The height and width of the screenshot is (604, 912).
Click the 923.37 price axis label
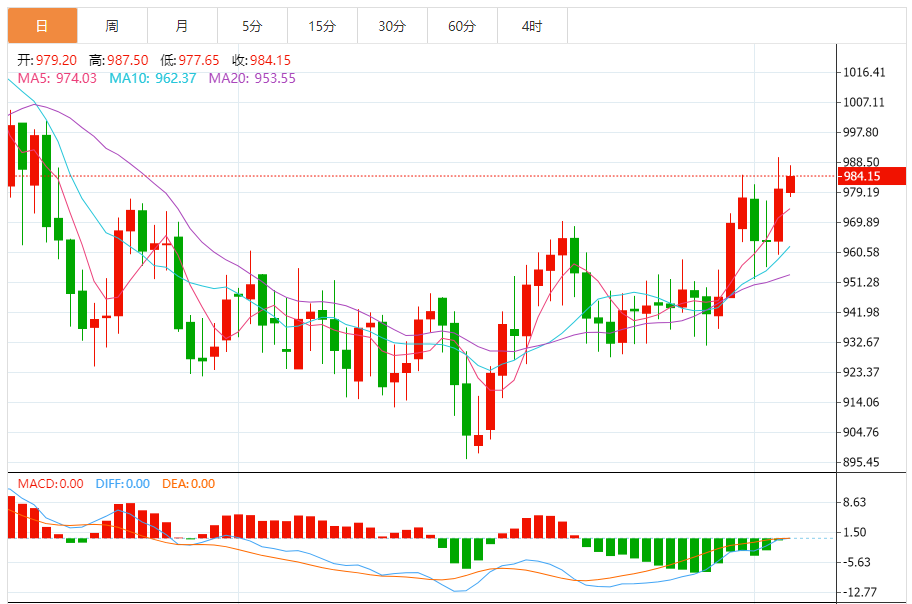(861, 372)
